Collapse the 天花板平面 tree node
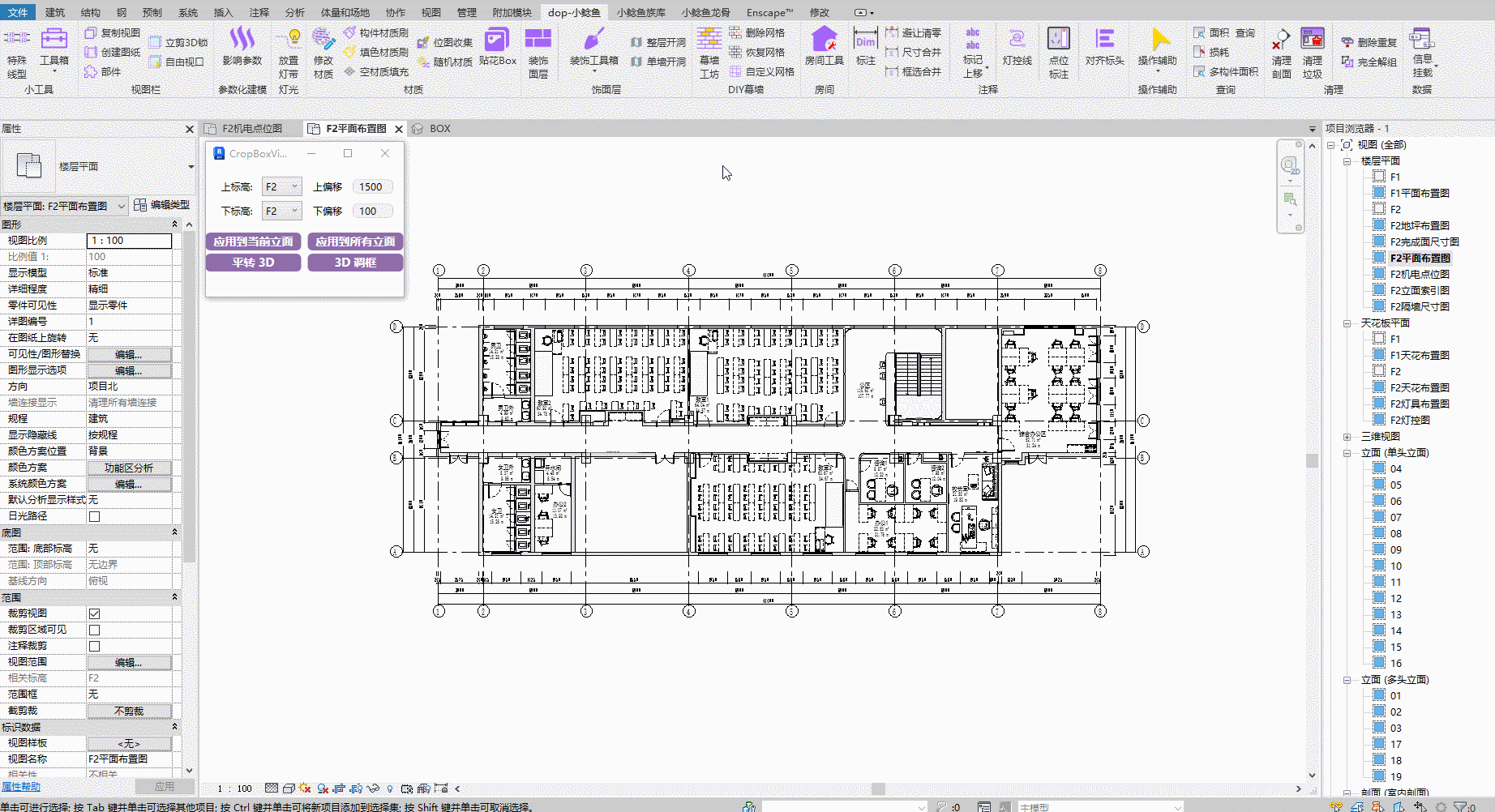This screenshot has height=812, width=1495. [x=1347, y=323]
